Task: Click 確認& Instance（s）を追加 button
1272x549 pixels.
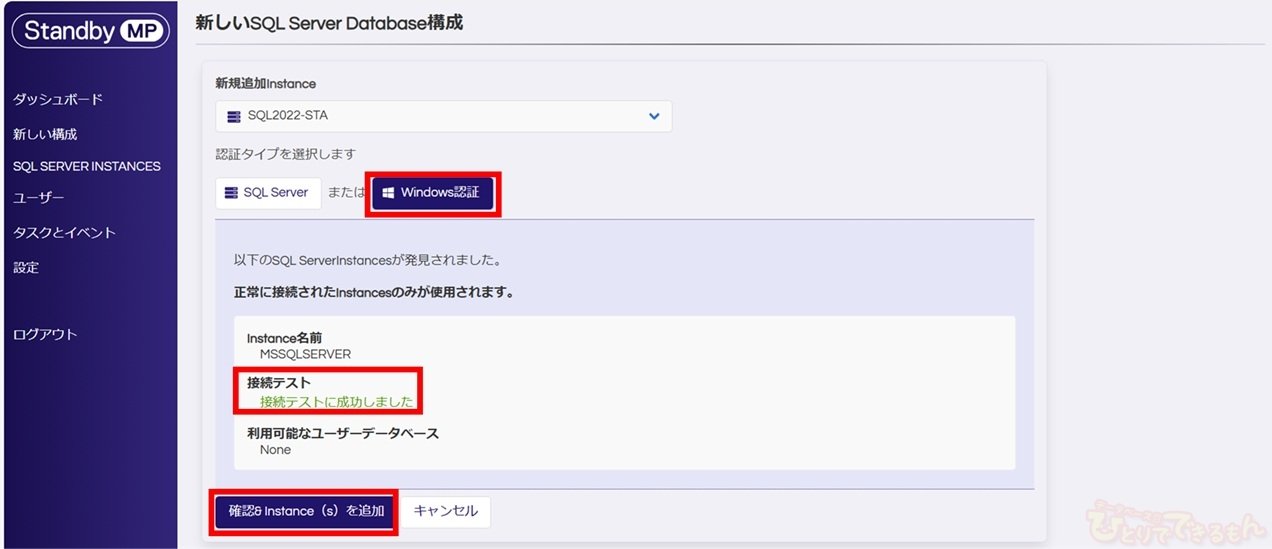Action: tap(305, 511)
